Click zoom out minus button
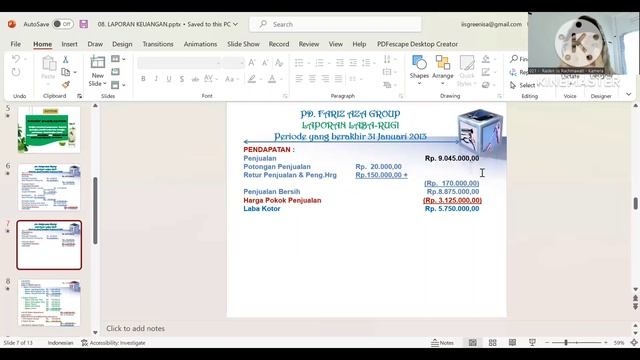The width and height of the screenshot is (640, 360). pos(547,343)
